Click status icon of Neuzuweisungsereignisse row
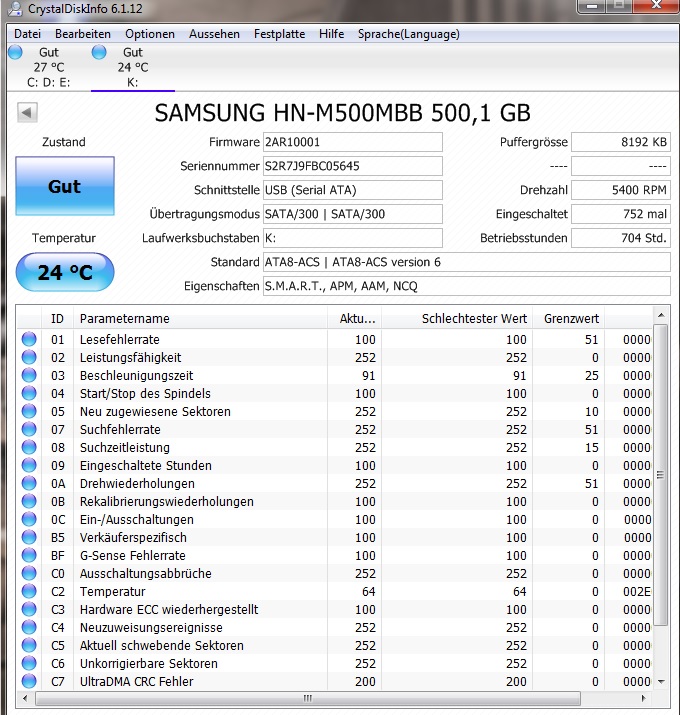 (x=29, y=627)
